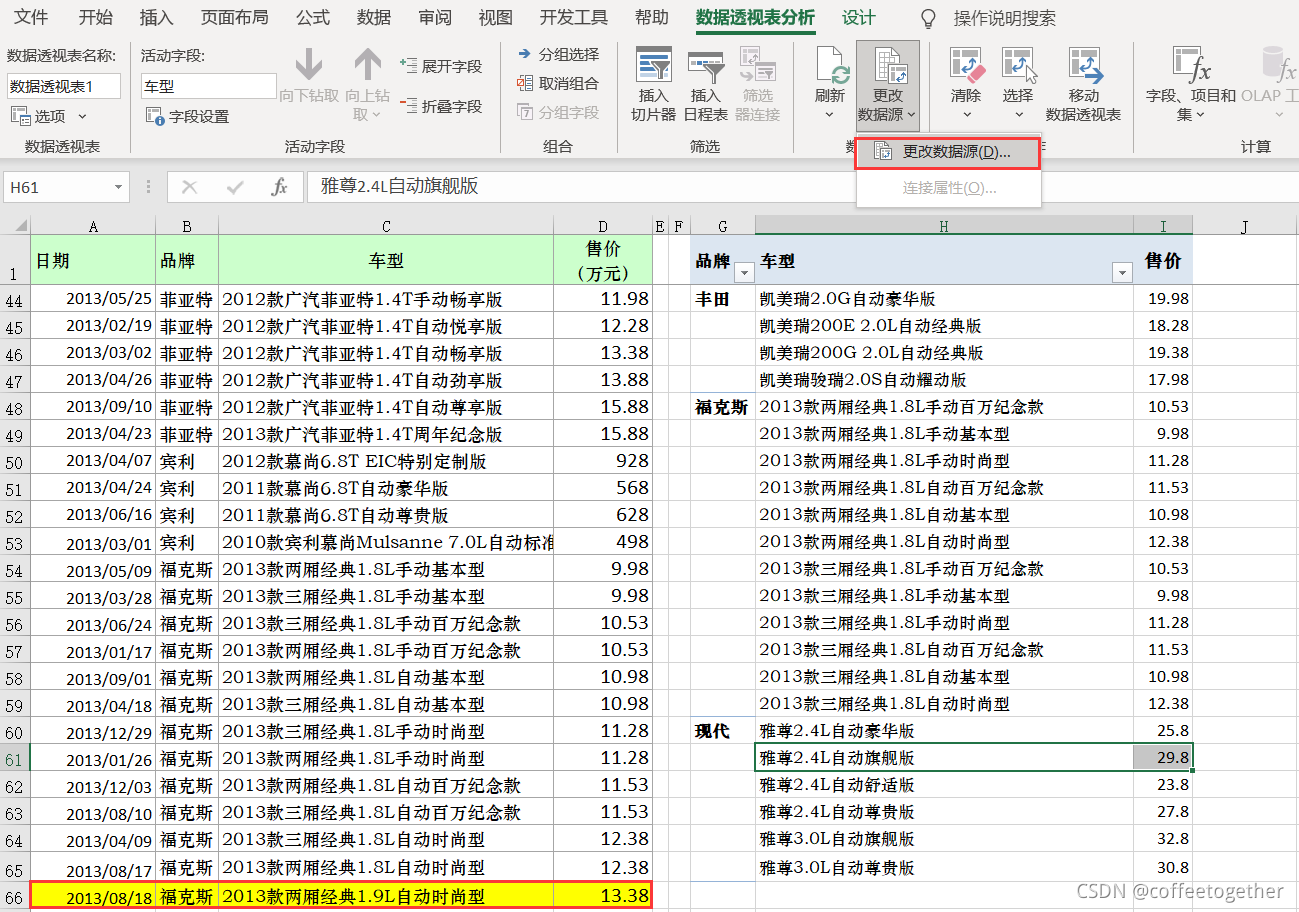Click the 折叠字段 button
Image resolution: width=1299 pixels, height=912 pixels.
[440, 105]
